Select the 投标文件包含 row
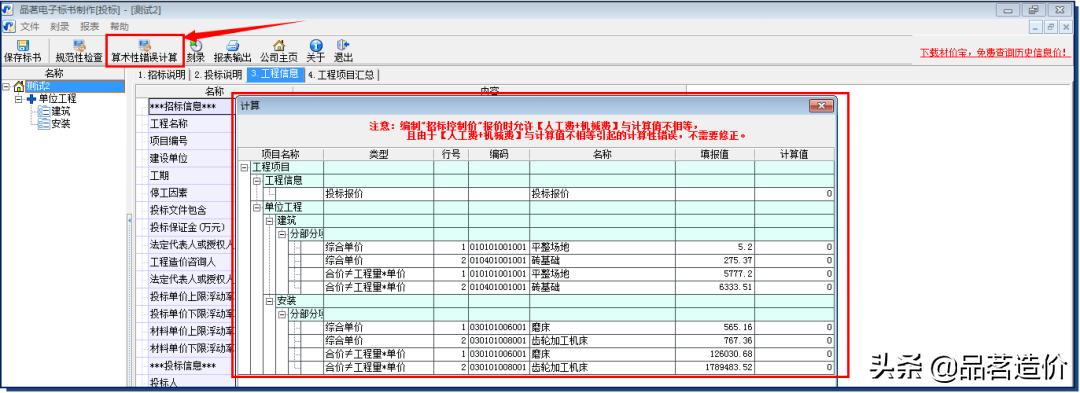 coord(190,210)
